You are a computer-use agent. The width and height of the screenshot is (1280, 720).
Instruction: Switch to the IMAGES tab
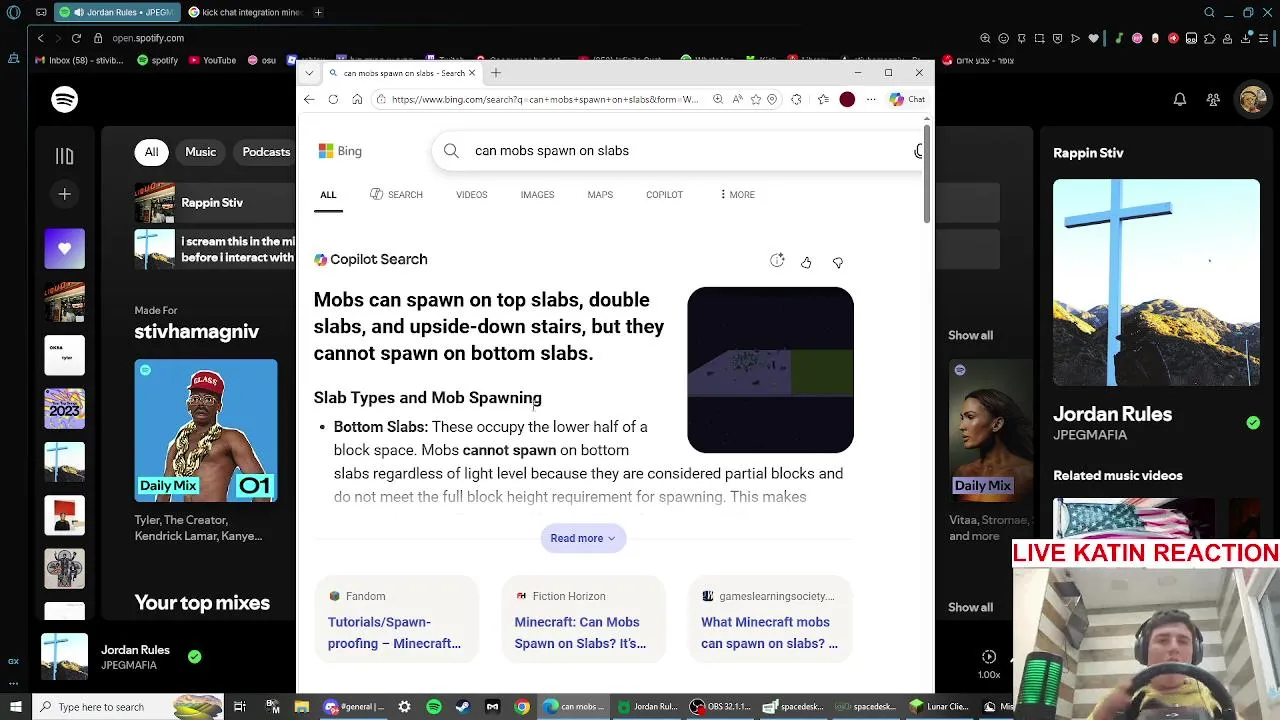click(537, 194)
